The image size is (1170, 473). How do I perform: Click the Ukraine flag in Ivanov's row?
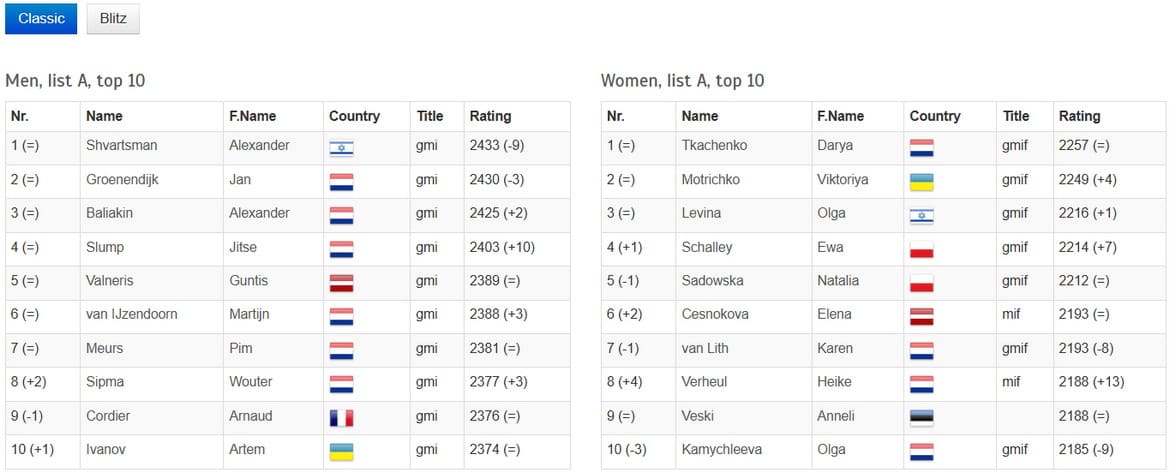pos(341,453)
